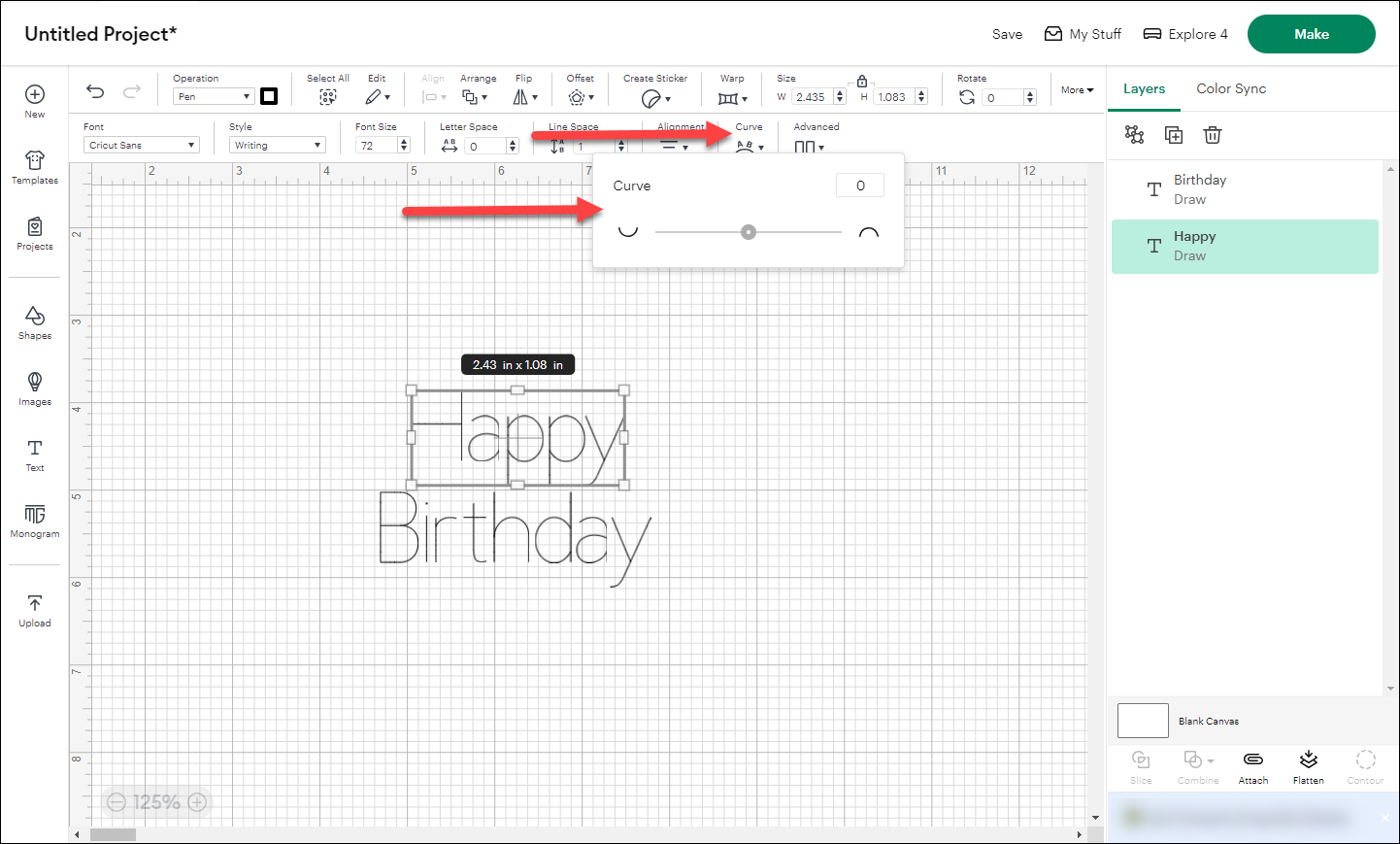Open the Operation dropdown showing Pen

tap(213, 96)
